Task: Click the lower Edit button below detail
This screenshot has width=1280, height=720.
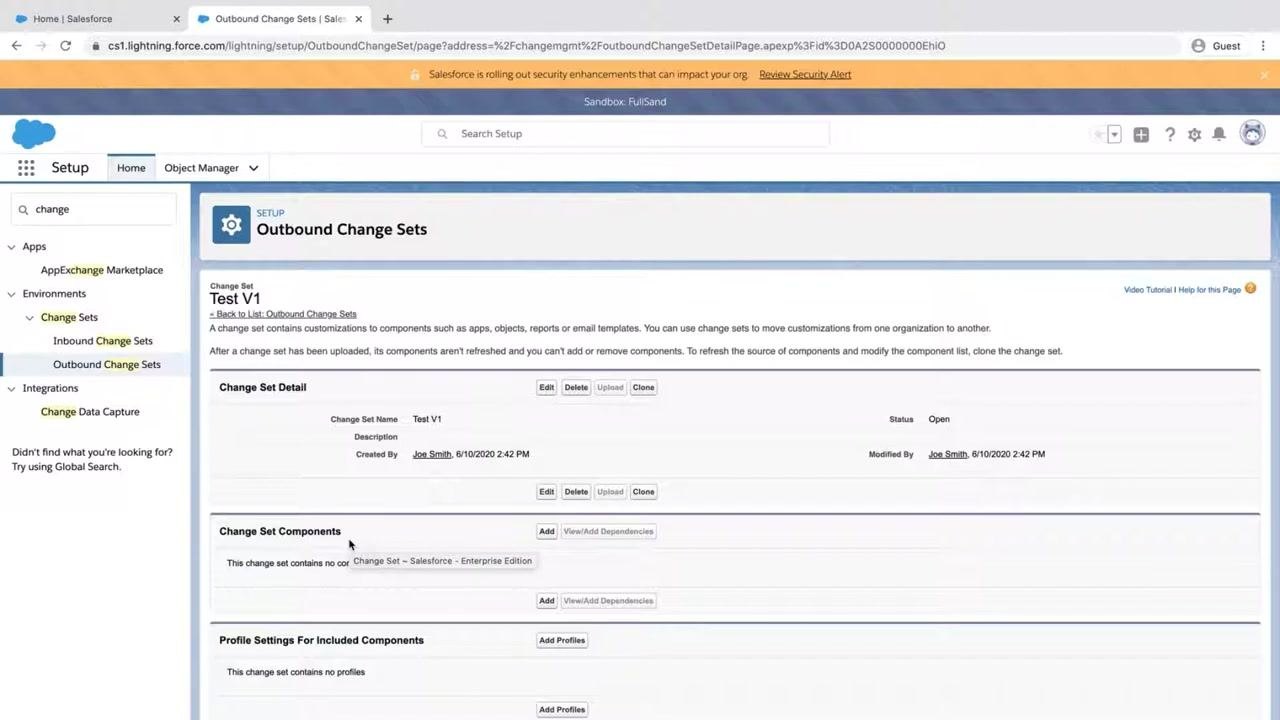Action: click(546, 492)
